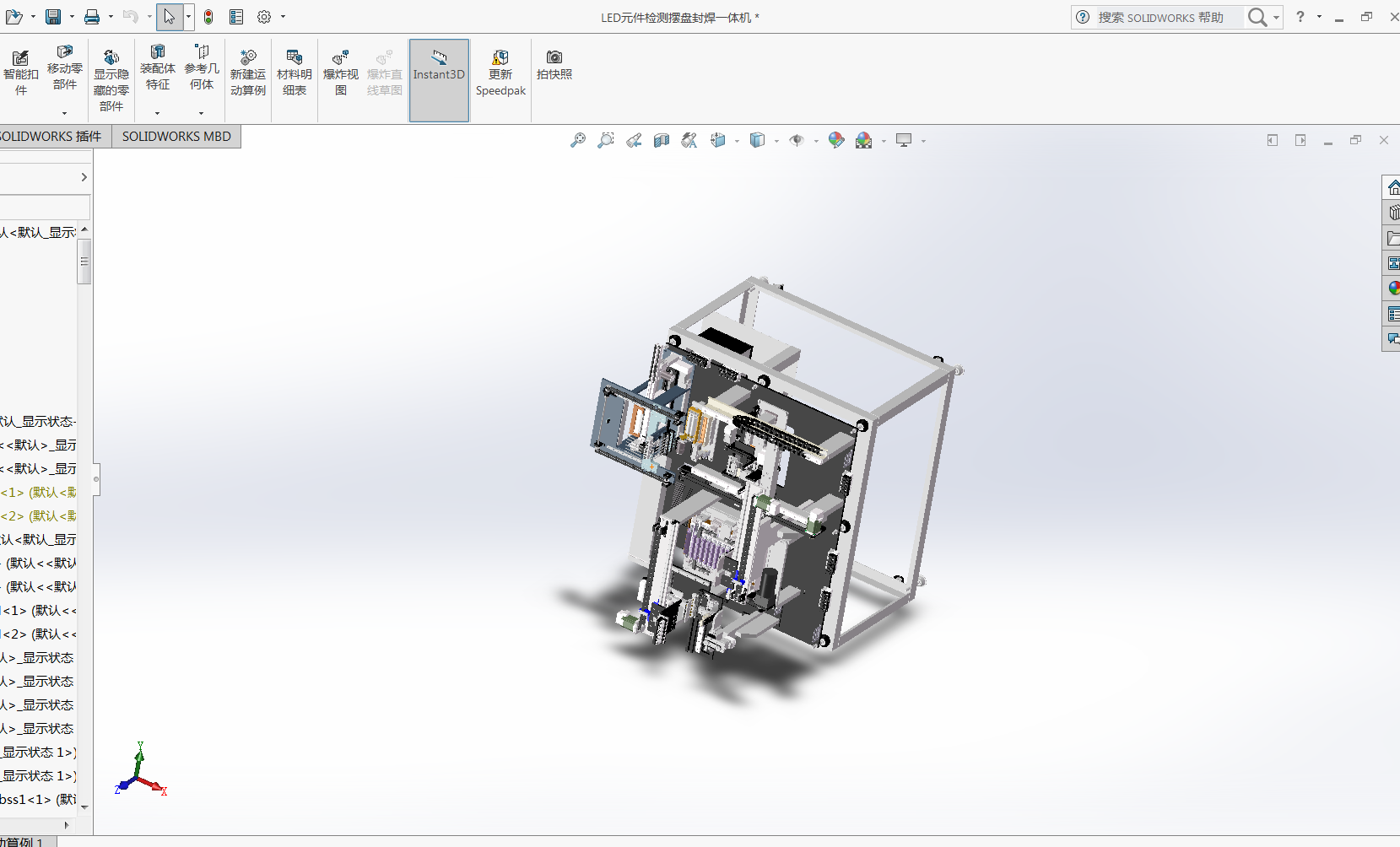Open 材料明细表 (Bill of Materials)
Image resolution: width=1400 pixels, height=847 pixels.
pos(295,73)
